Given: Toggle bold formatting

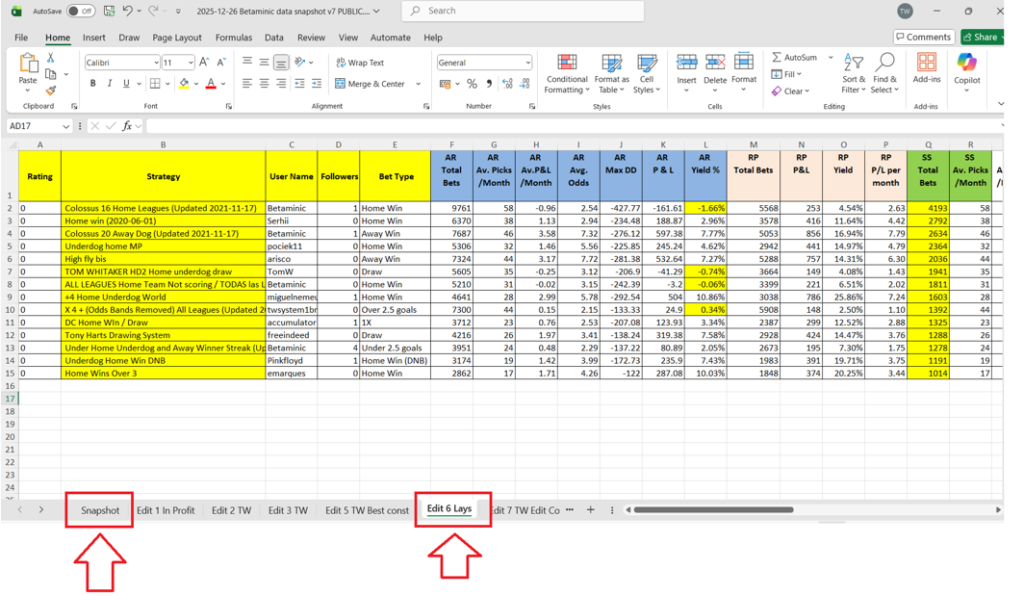Looking at the screenshot, I should click(x=92, y=84).
